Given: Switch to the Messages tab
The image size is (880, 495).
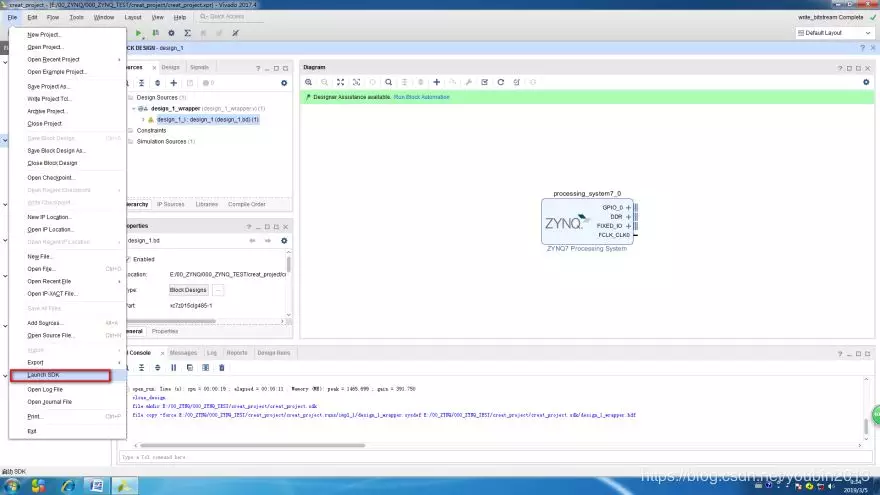Looking at the screenshot, I should pos(184,353).
